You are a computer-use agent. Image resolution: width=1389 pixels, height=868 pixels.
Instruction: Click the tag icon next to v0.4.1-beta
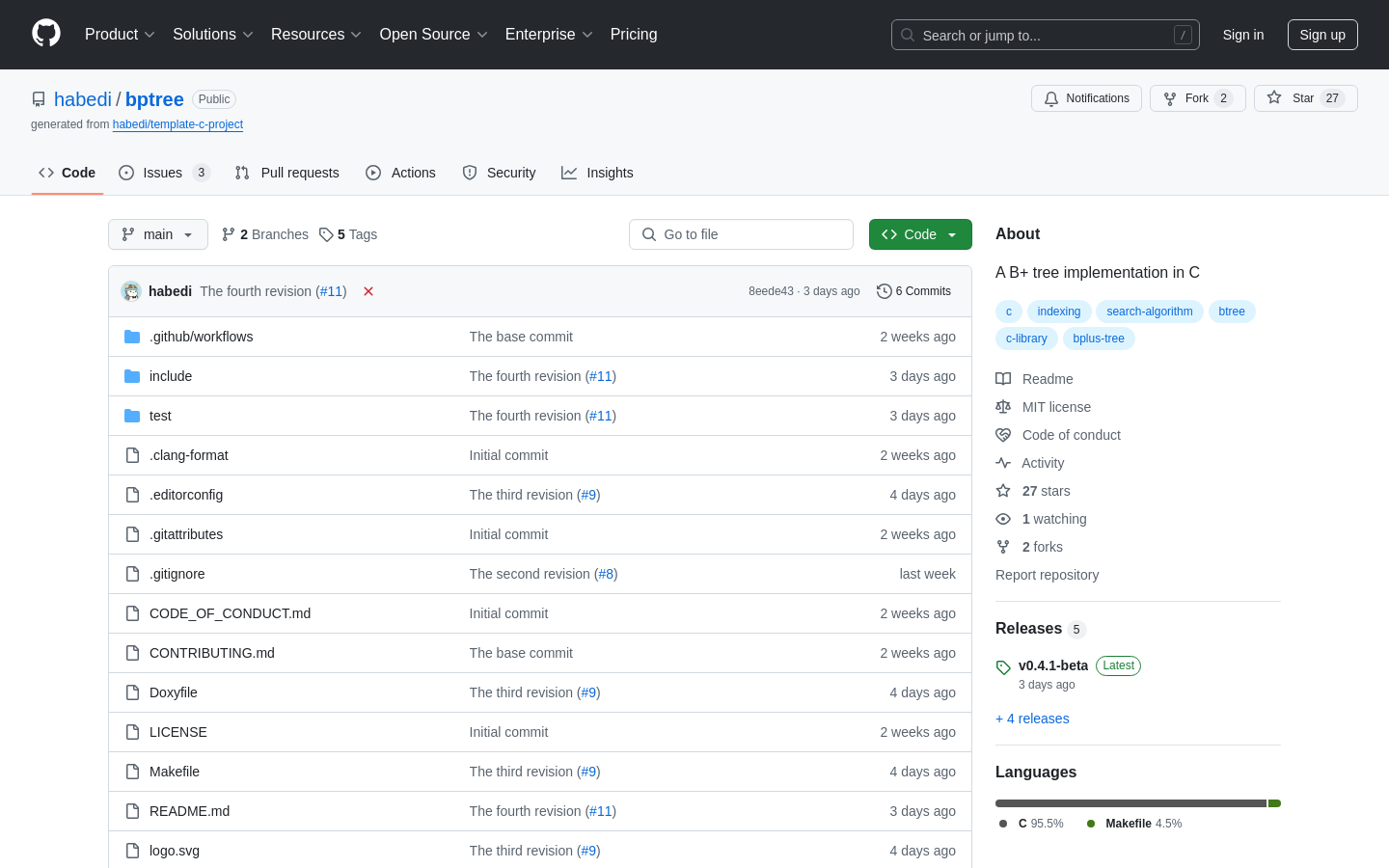pyautogui.click(x=1003, y=667)
